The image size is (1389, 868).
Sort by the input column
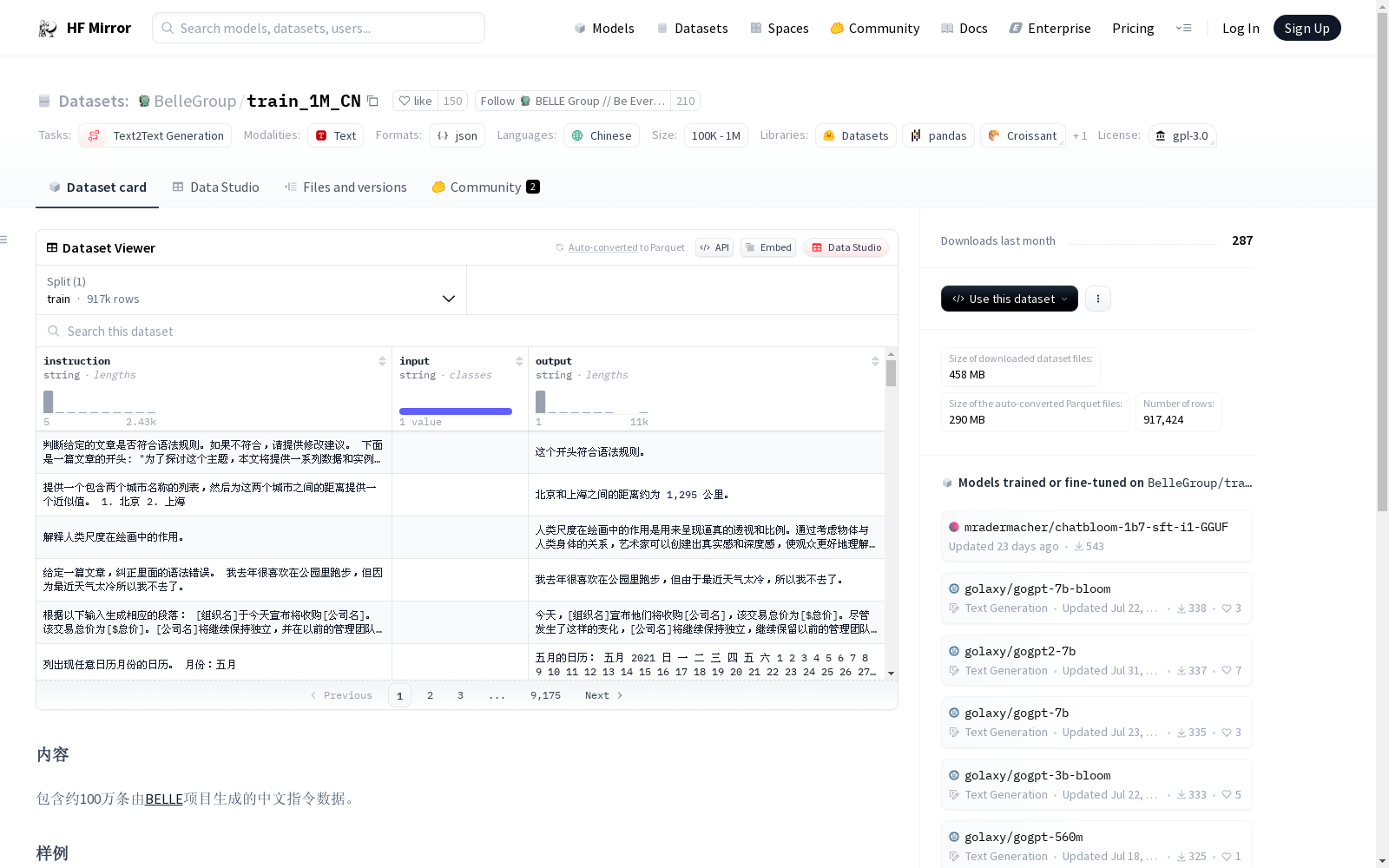click(519, 361)
